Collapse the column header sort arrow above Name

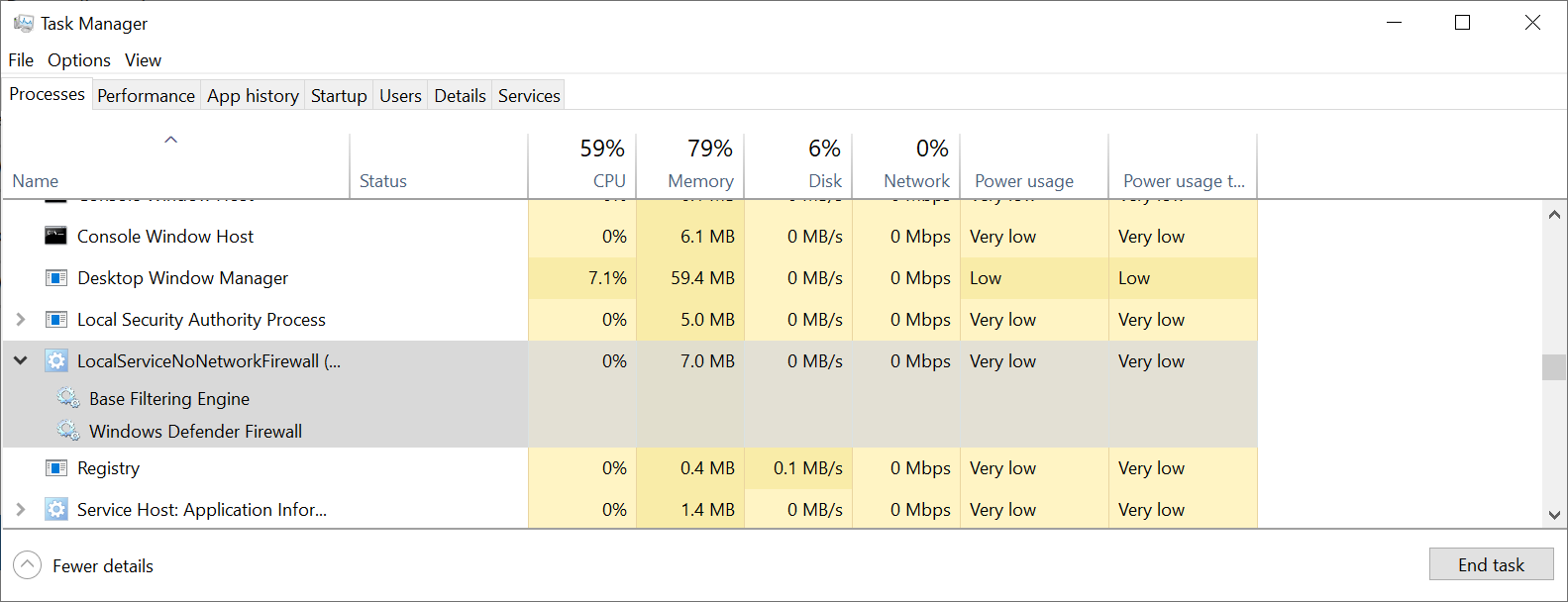click(x=171, y=140)
